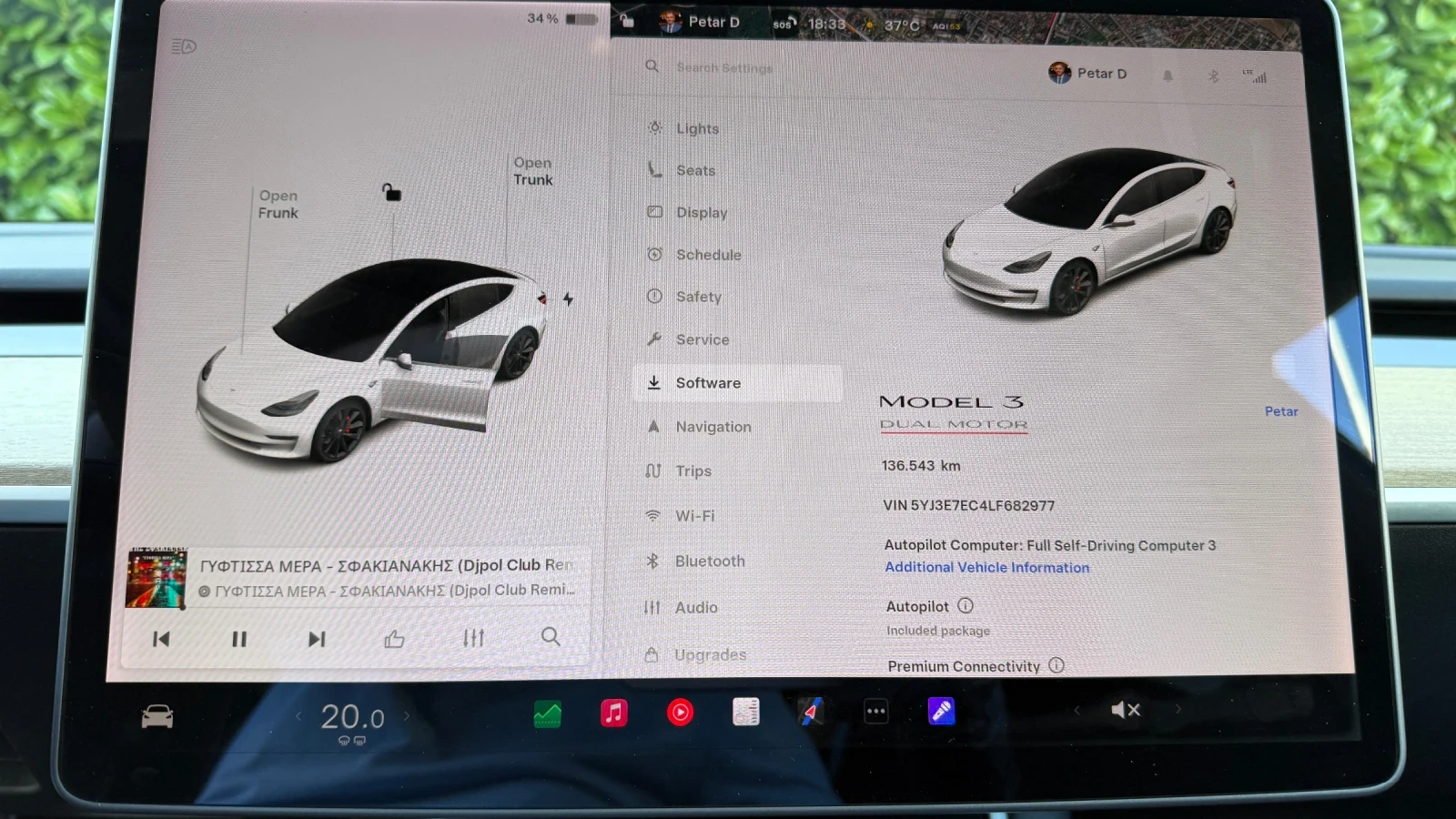
Task: Open Additional Vehicle Information link
Action: (x=986, y=567)
